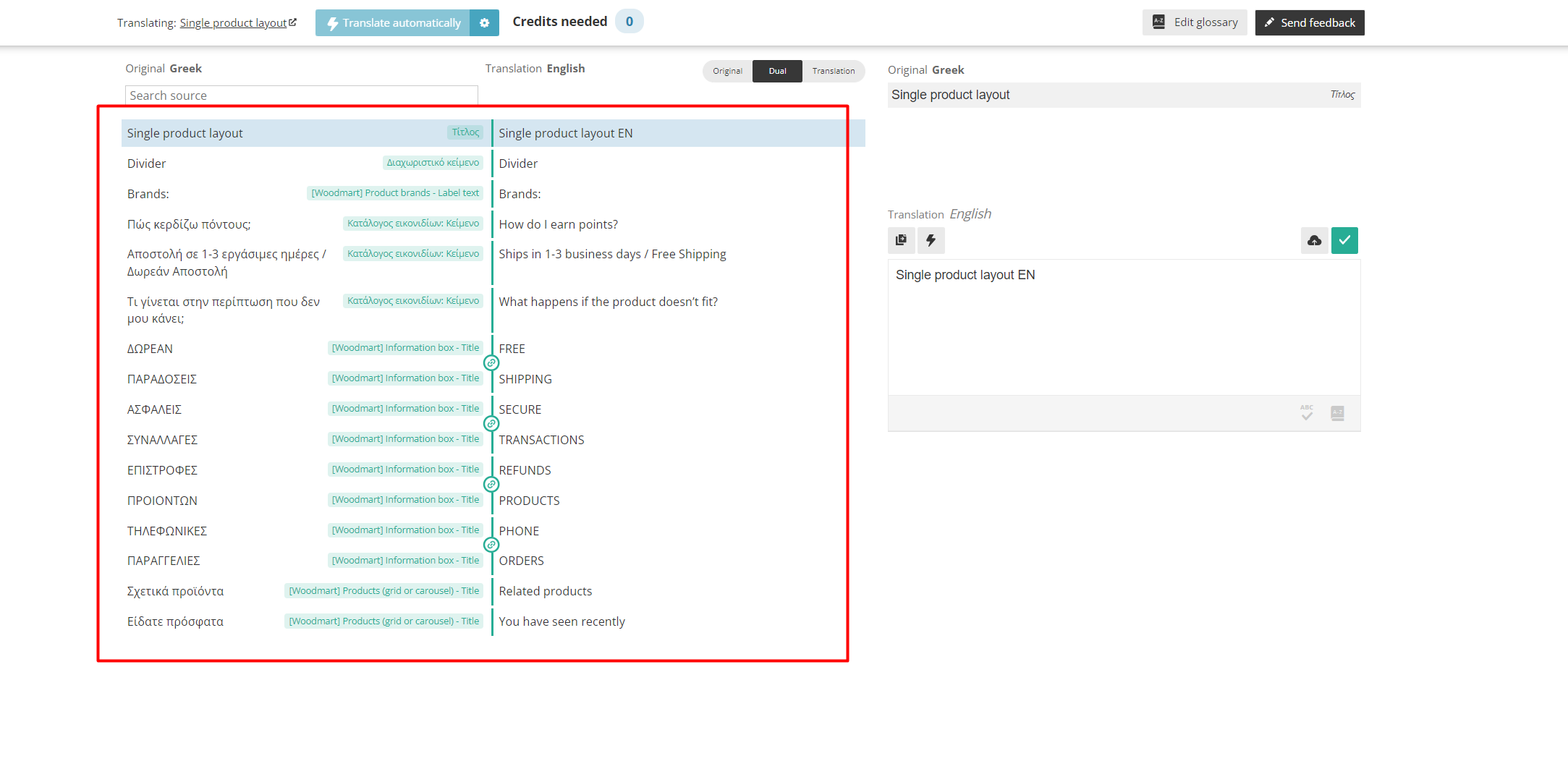Click the green checkmark confirm button
1568x769 pixels.
1344,240
